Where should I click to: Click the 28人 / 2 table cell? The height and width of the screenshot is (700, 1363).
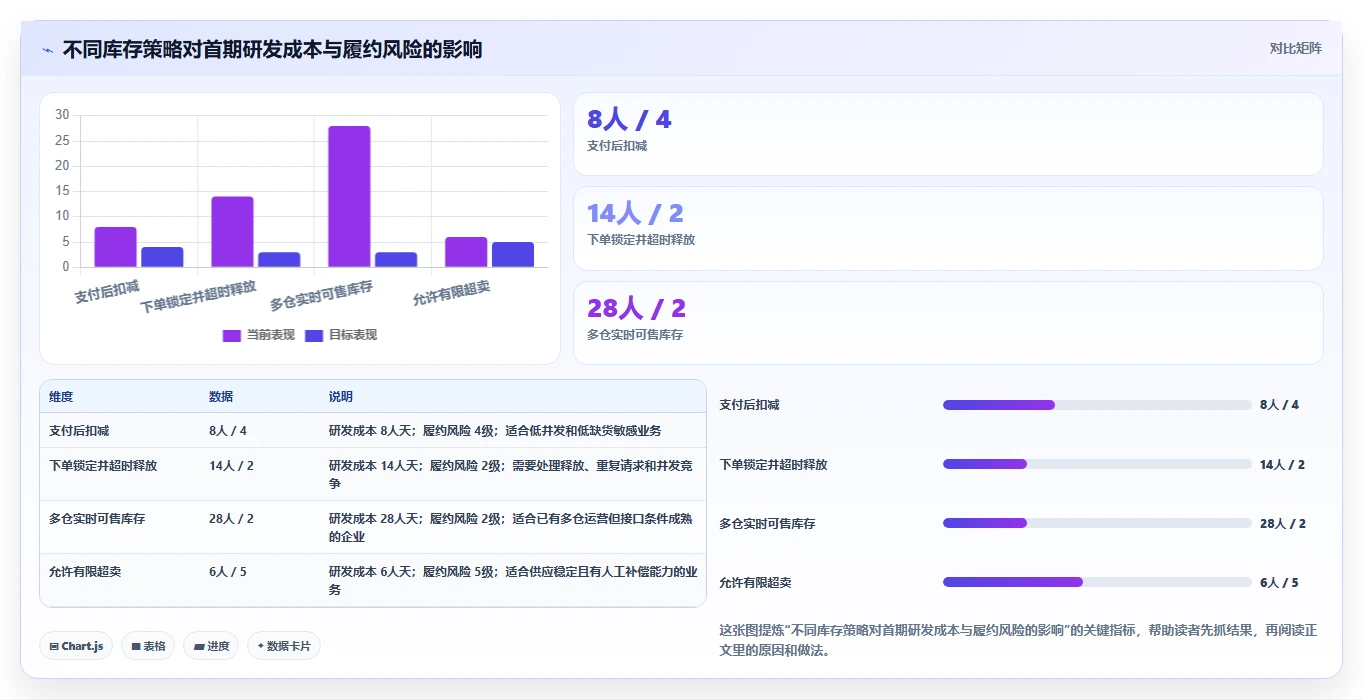[231, 519]
